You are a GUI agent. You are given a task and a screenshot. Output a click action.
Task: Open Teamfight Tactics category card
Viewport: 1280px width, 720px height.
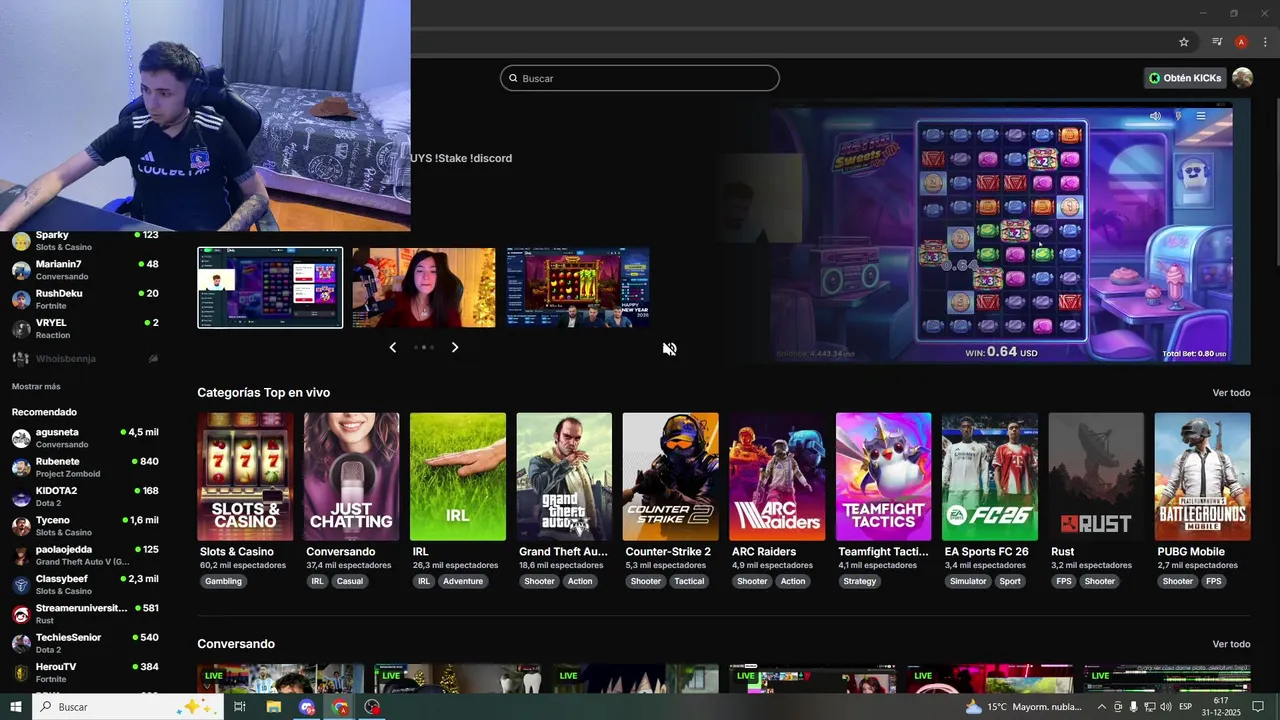tap(883, 477)
